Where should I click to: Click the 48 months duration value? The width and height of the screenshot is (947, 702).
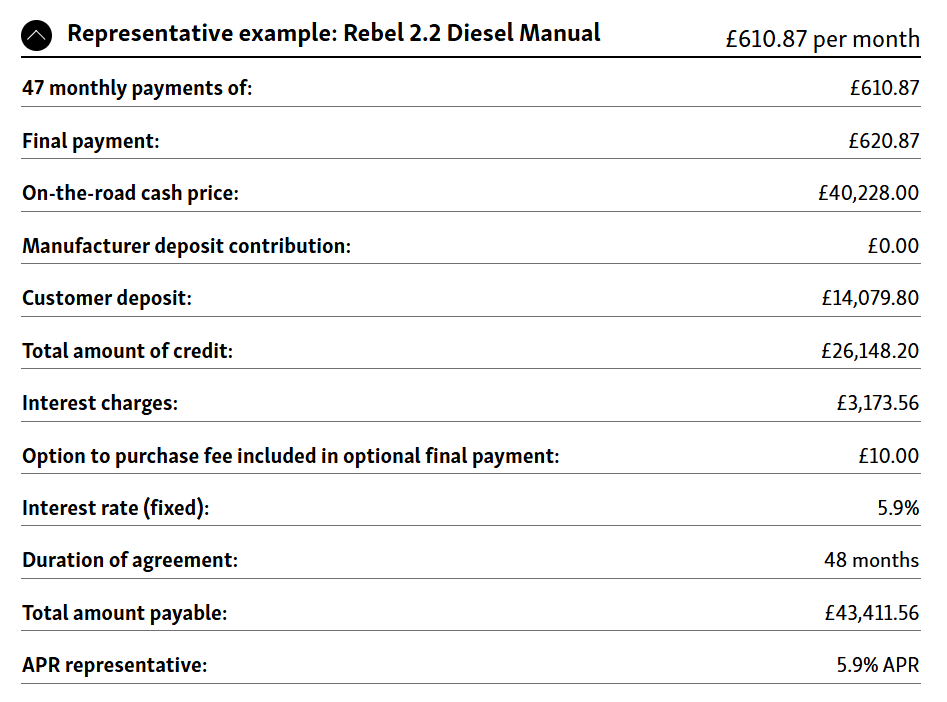coord(871,560)
